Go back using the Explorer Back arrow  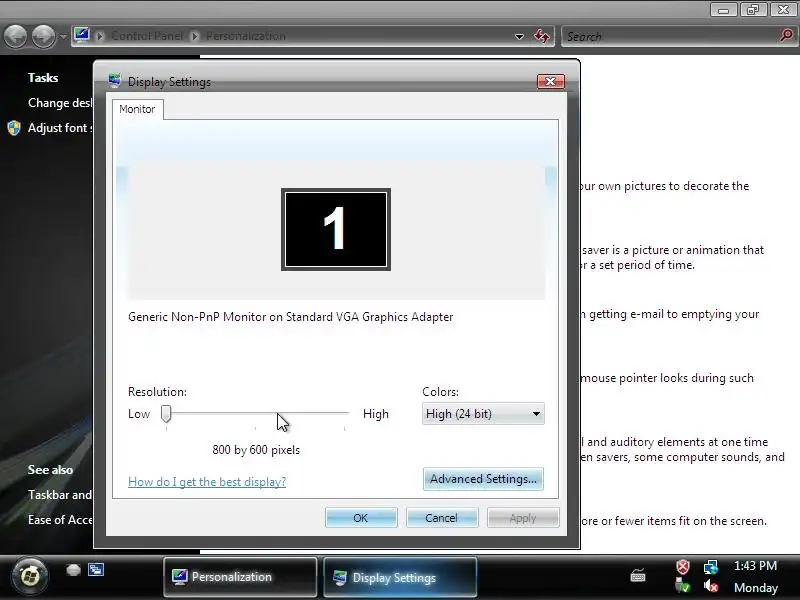click(16, 37)
